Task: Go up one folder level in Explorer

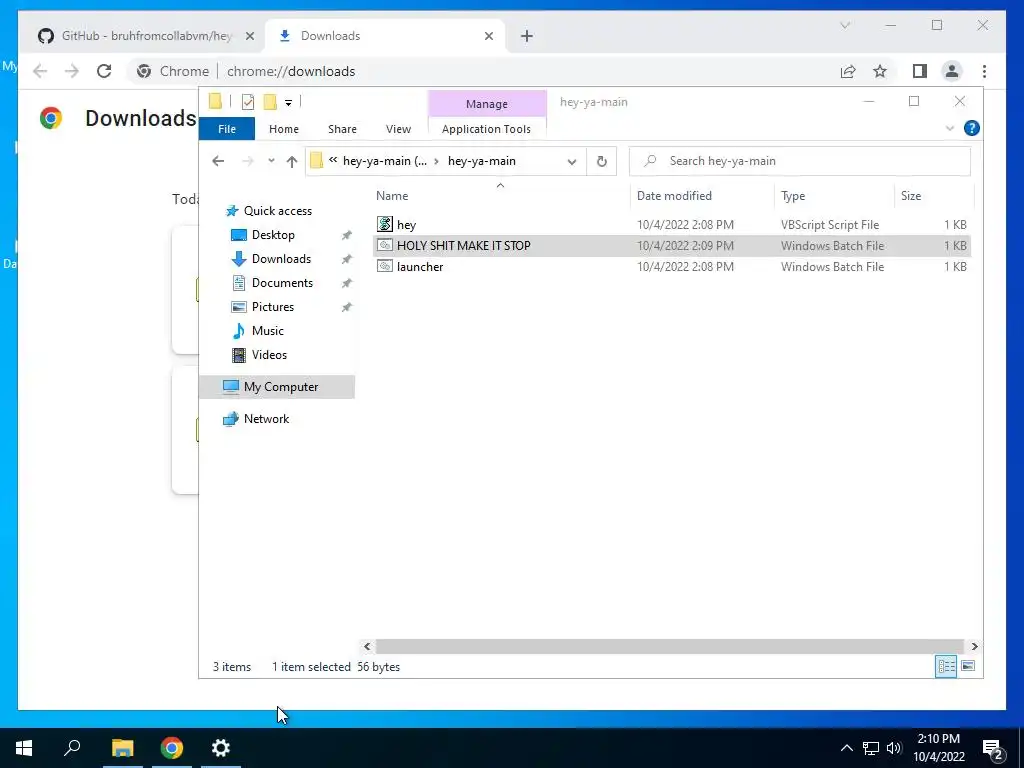Action: [x=291, y=161]
